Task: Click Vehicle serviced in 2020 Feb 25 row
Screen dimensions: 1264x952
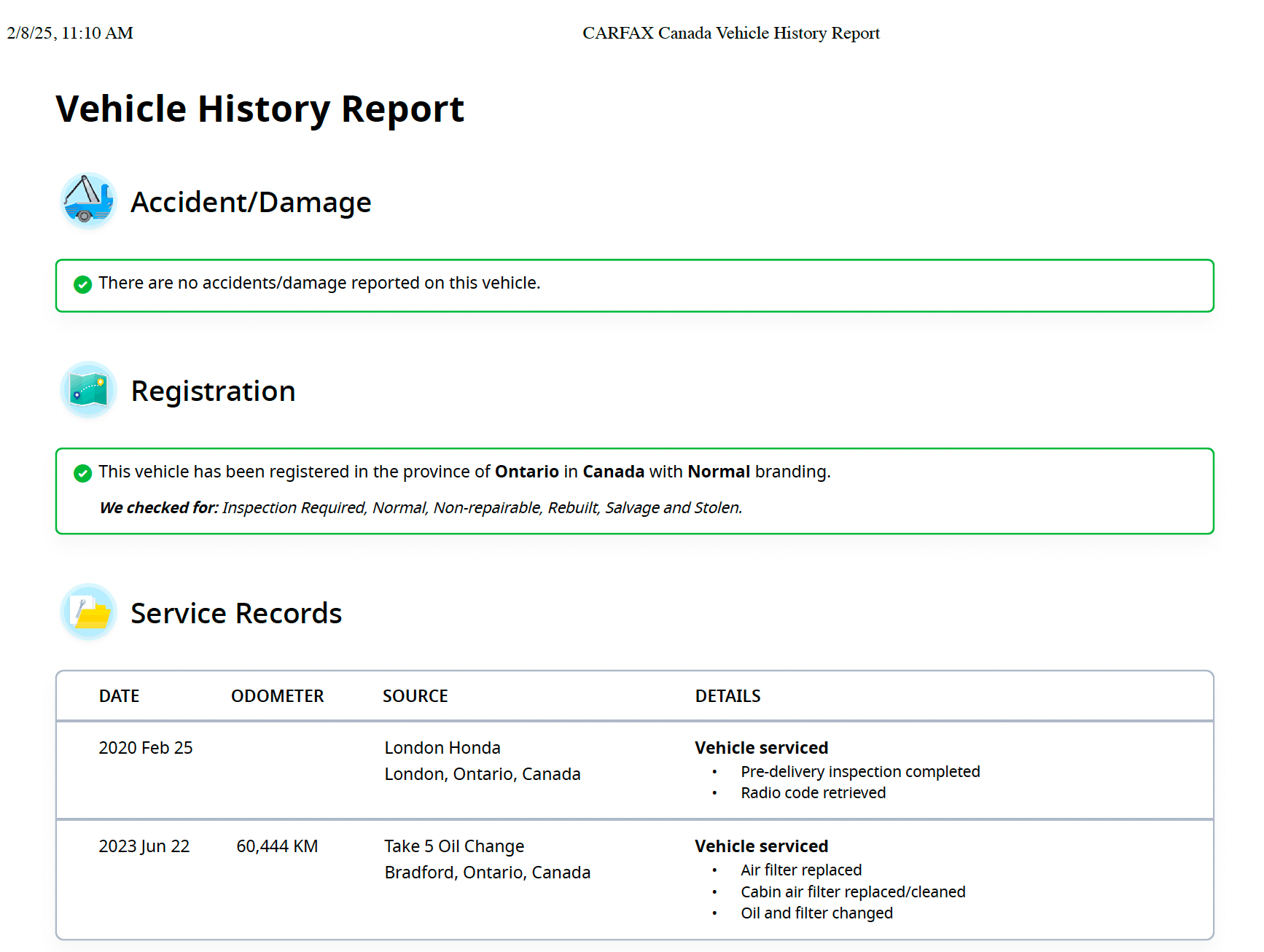Action: (x=762, y=748)
